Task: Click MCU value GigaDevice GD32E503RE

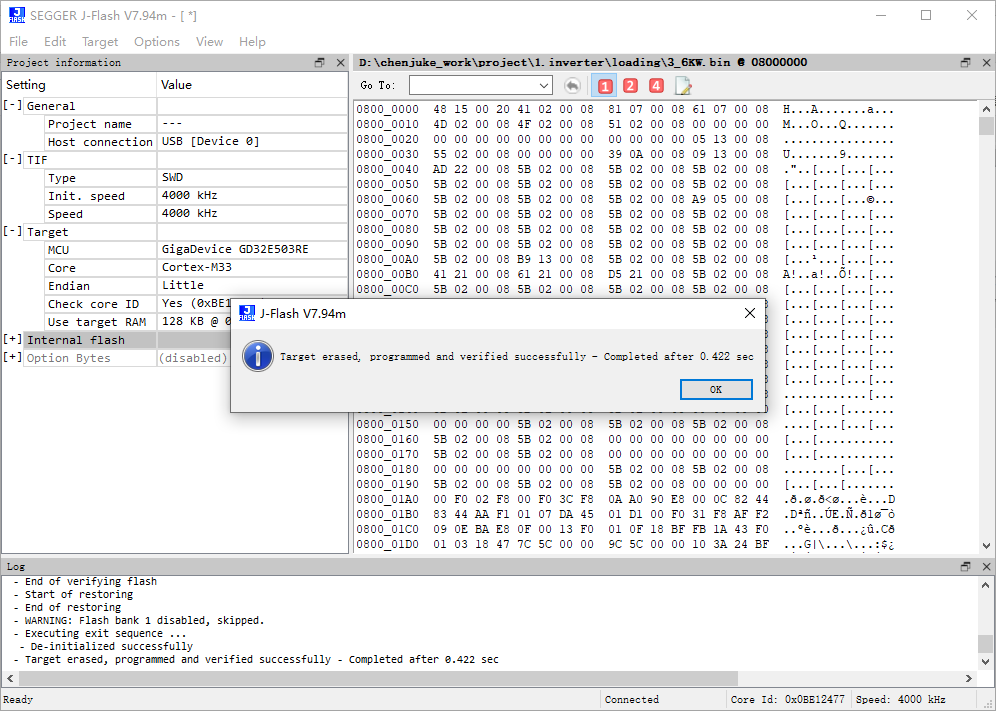Action: tap(235, 249)
